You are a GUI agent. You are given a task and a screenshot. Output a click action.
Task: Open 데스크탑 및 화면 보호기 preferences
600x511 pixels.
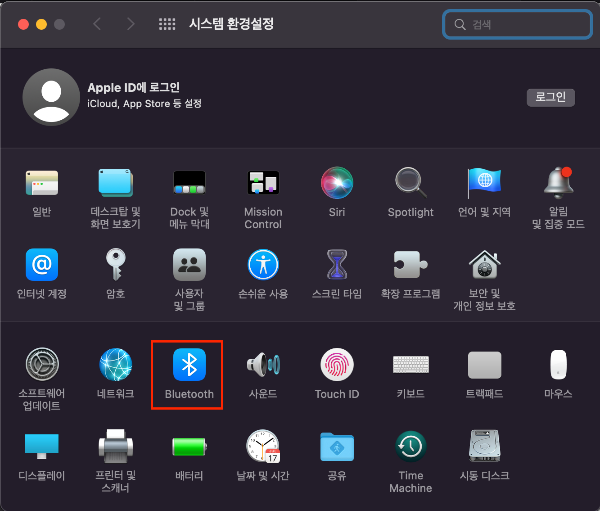116,183
